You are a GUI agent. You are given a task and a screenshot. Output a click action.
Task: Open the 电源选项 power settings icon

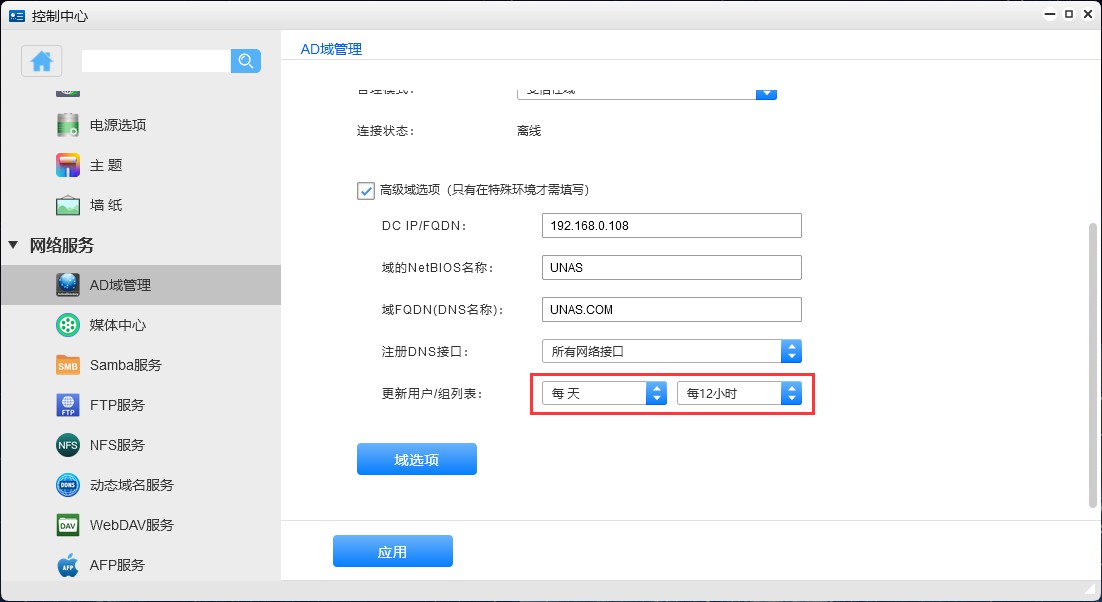click(68, 125)
